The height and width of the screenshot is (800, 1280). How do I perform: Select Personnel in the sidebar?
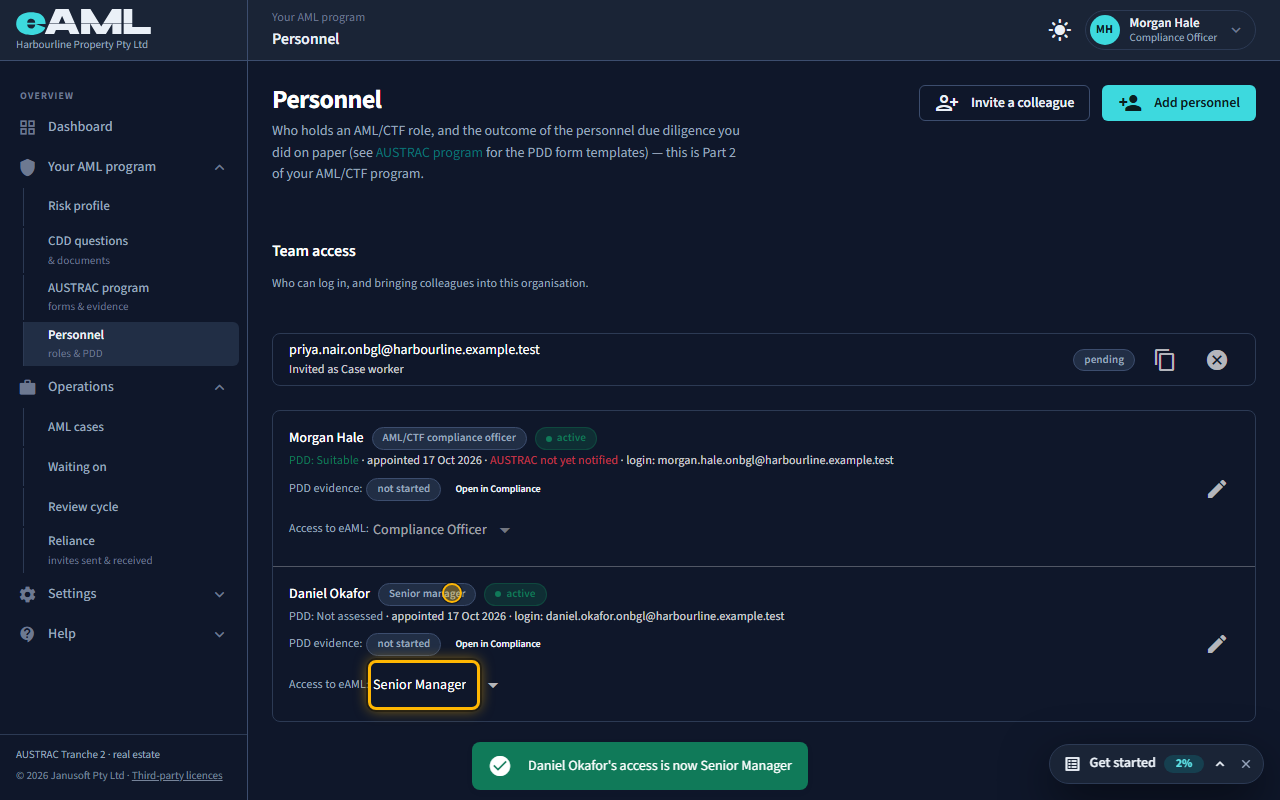pyautogui.click(x=130, y=344)
